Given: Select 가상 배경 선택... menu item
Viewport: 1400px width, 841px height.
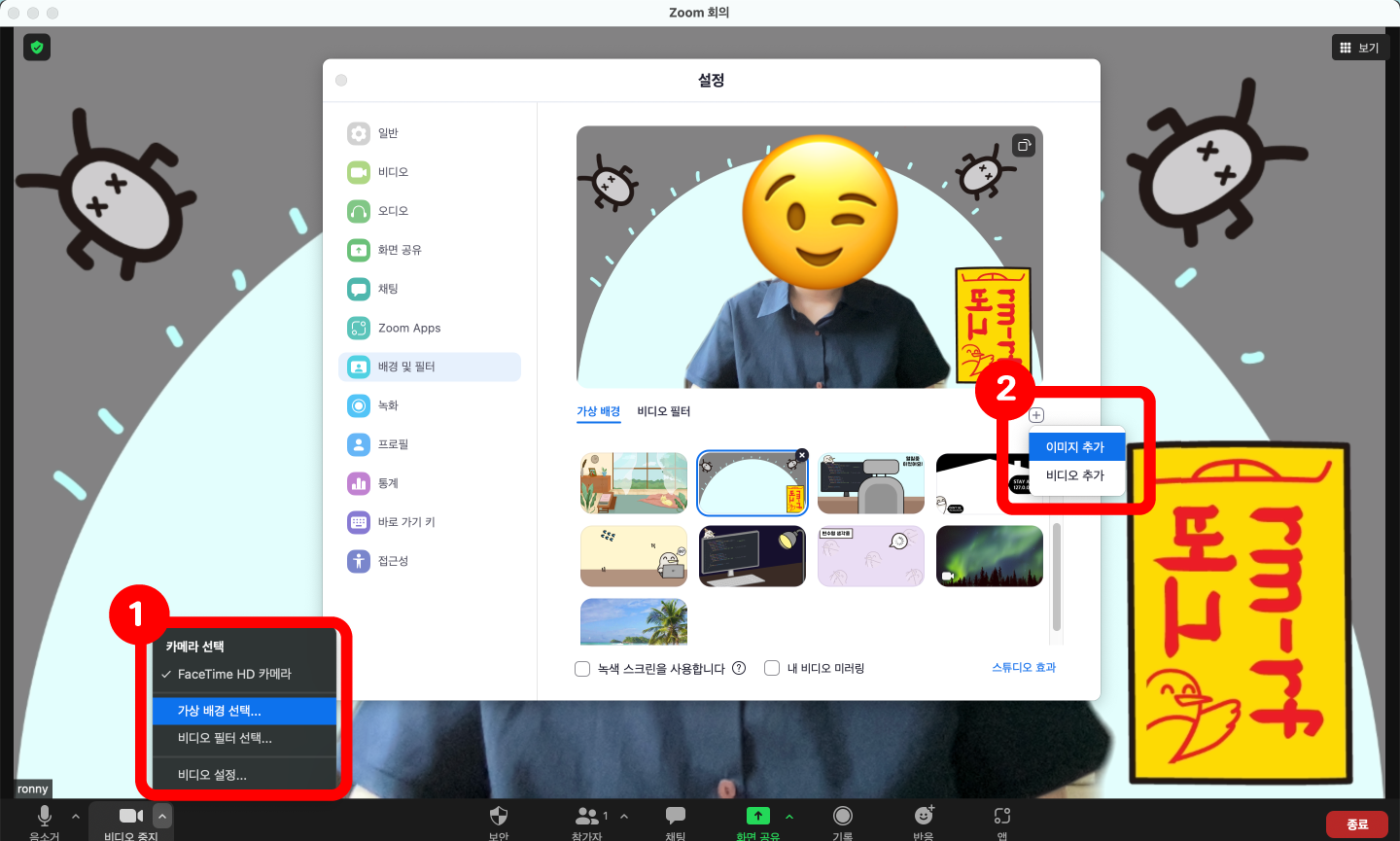Looking at the screenshot, I should 244,711.
